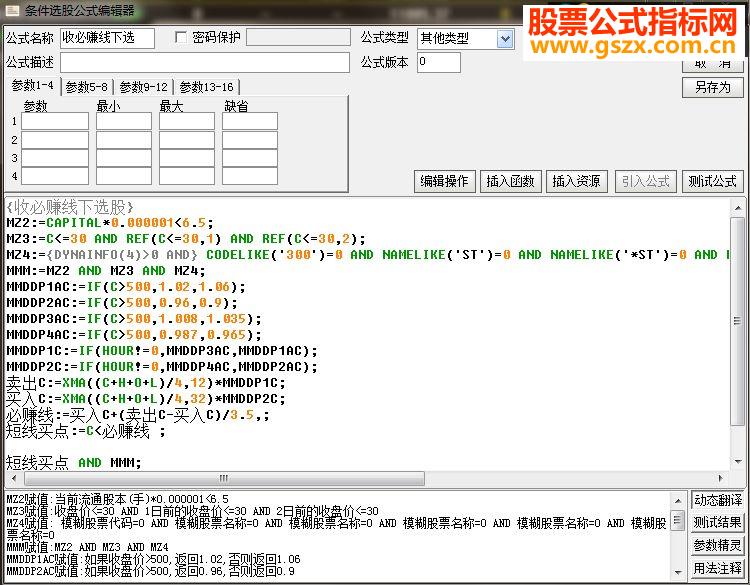Switch to the 参数13-16 tab

(206, 87)
